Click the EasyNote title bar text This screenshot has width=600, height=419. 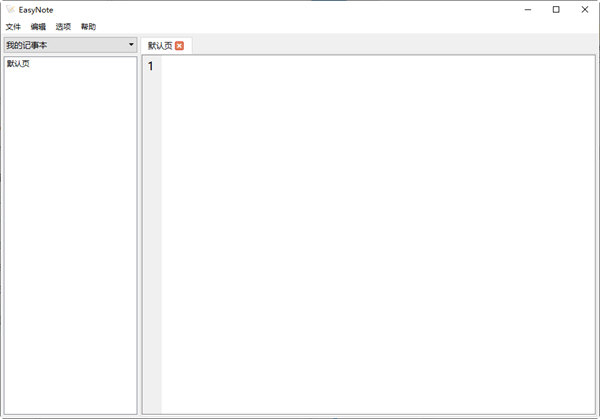coord(36,9)
